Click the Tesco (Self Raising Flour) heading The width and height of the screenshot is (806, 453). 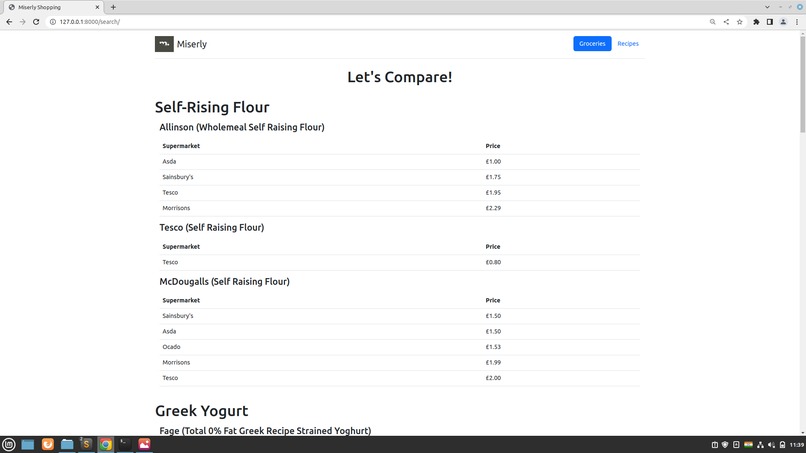coord(211,227)
